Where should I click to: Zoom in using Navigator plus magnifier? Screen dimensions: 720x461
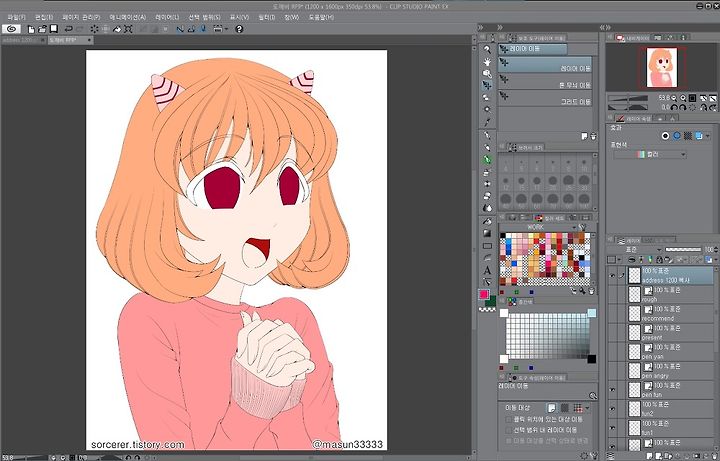coord(683,98)
